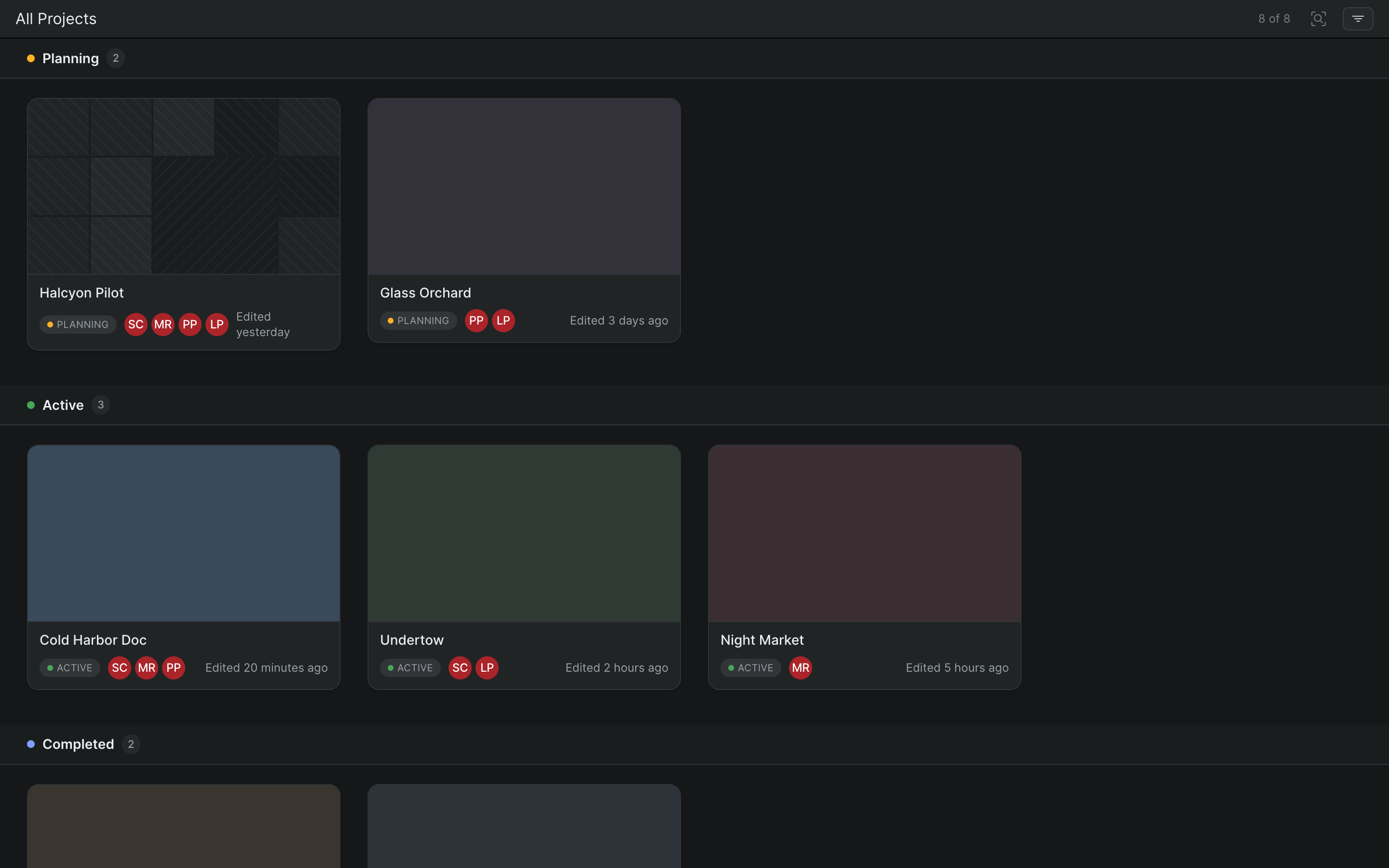Click the Glass Orchard title
Viewport: 1389px width, 868px height.
coord(425,293)
